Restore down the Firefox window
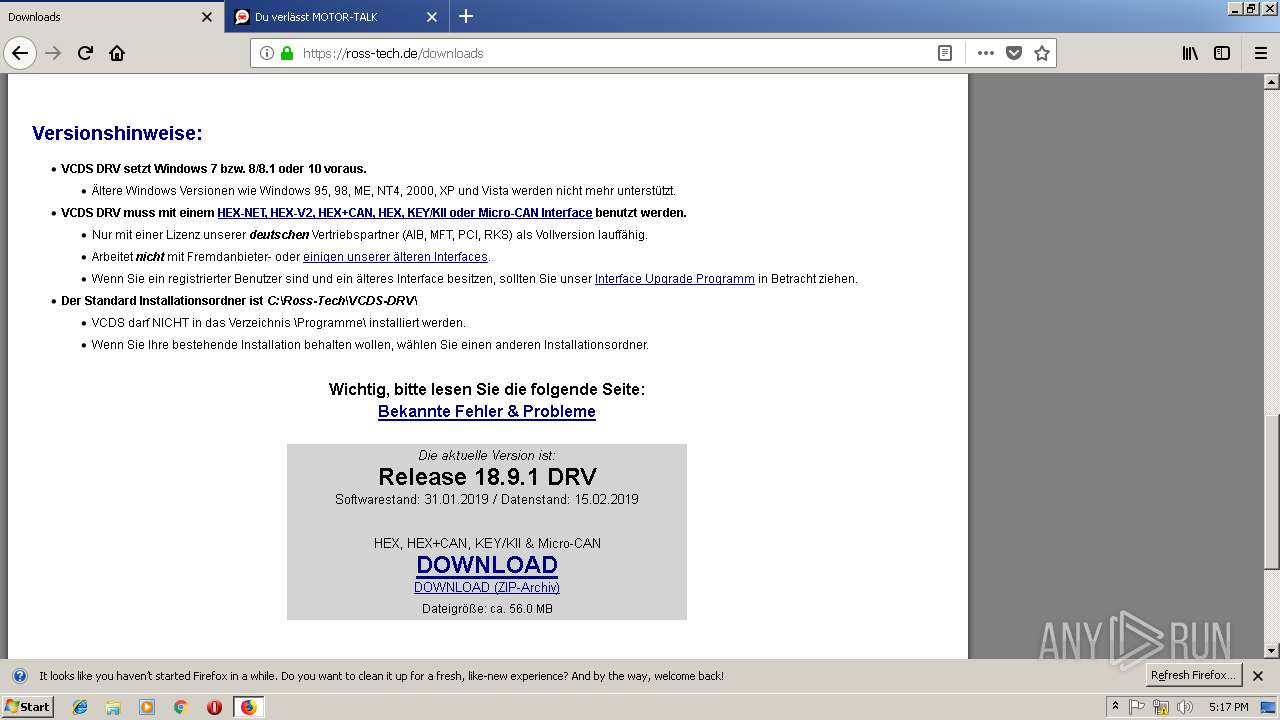Image resolution: width=1280 pixels, height=720 pixels. coord(1251,9)
